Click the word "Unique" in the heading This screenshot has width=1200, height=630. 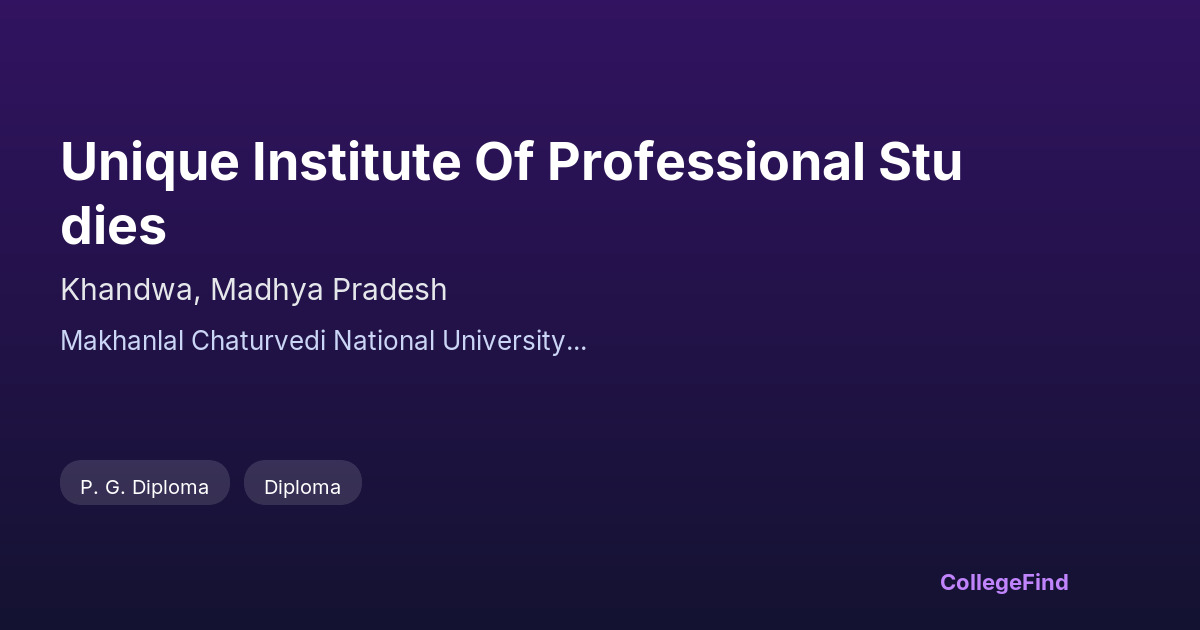[x=150, y=163]
